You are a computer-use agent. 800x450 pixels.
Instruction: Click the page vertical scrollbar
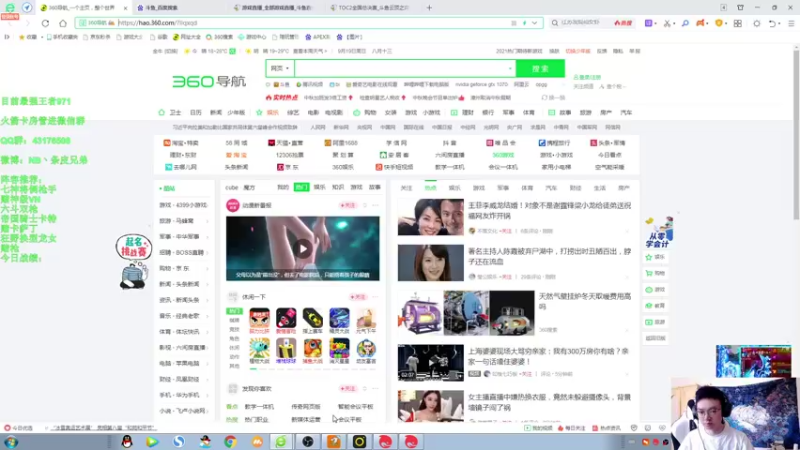coord(796,133)
